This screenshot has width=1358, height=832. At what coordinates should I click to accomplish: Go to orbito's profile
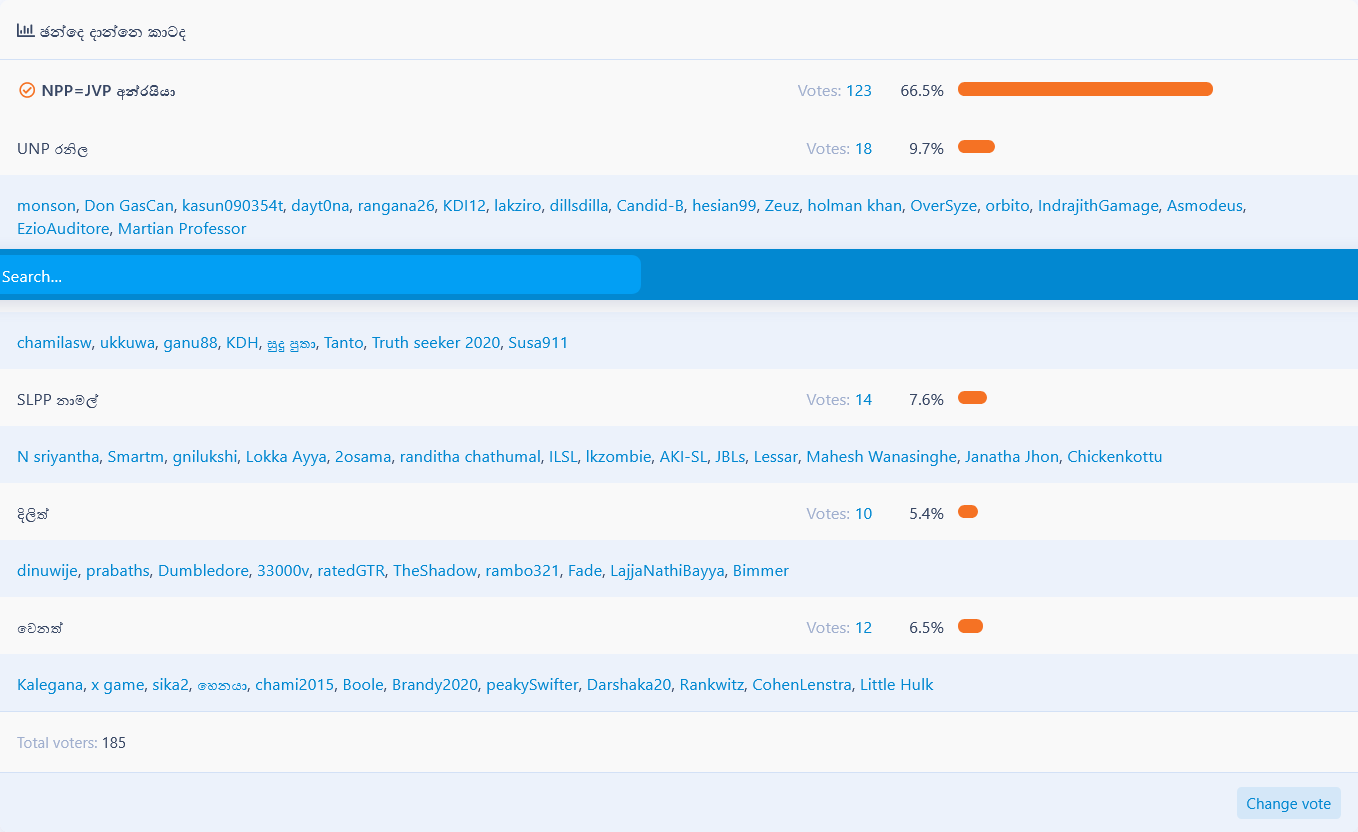click(1007, 206)
